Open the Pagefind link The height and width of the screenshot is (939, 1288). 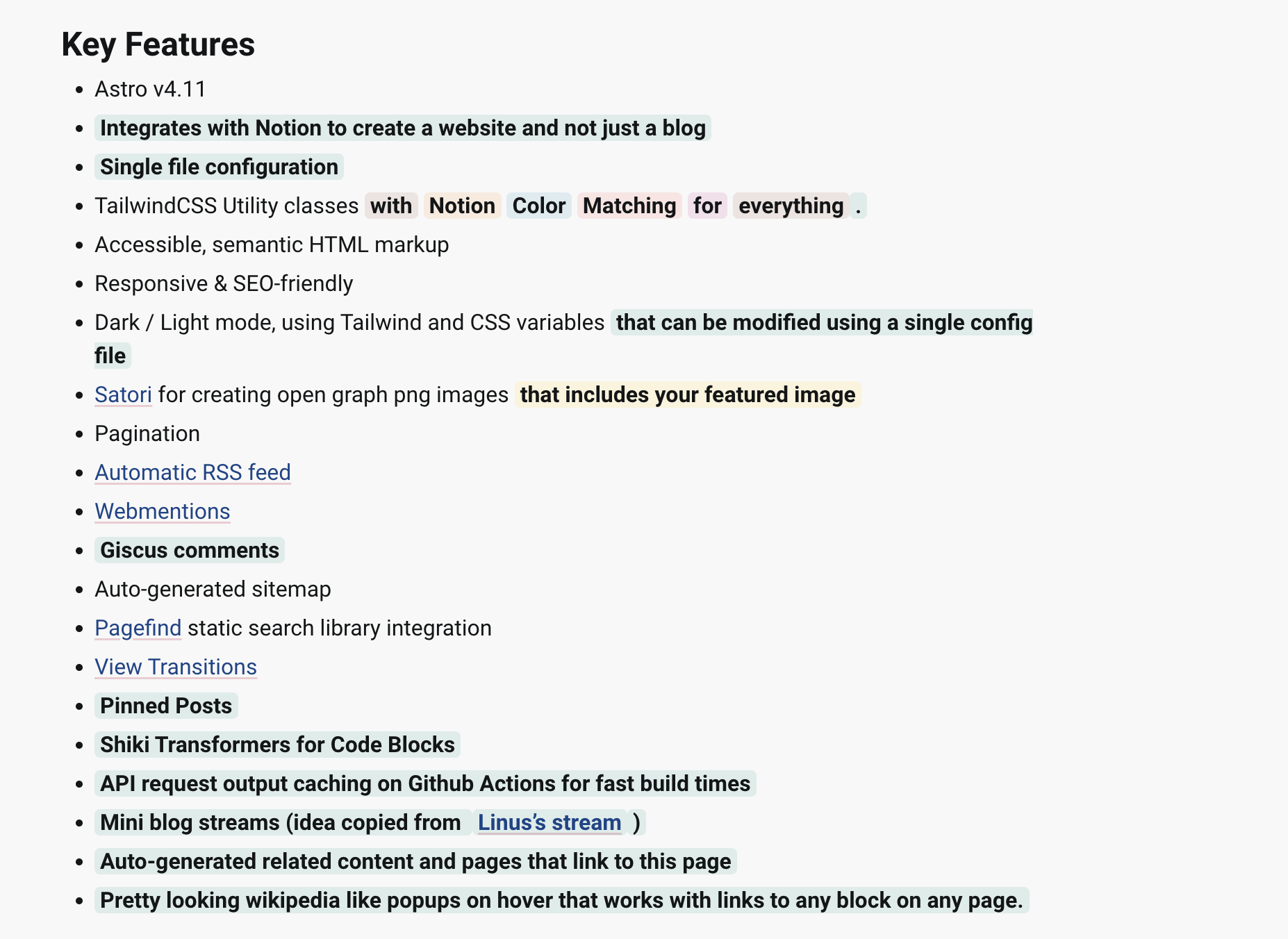[138, 628]
